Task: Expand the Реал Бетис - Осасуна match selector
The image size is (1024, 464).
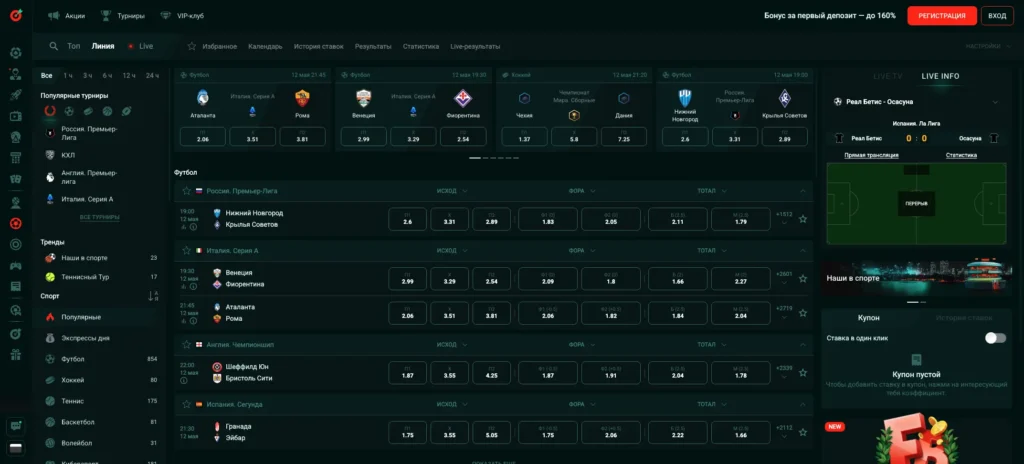Action: click(995, 101)
